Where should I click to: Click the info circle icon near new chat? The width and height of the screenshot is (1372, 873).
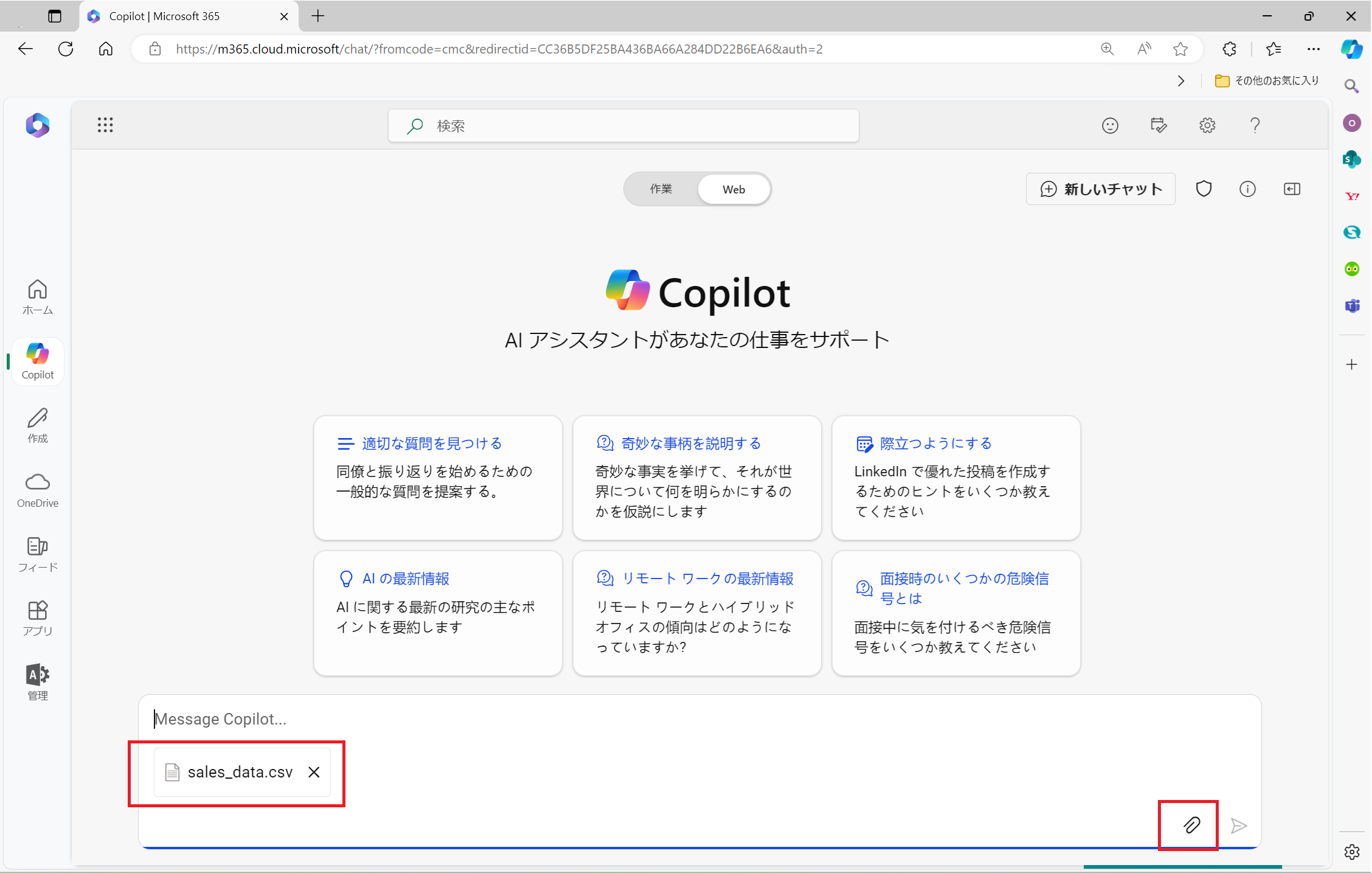click(x=1247, y=189)
